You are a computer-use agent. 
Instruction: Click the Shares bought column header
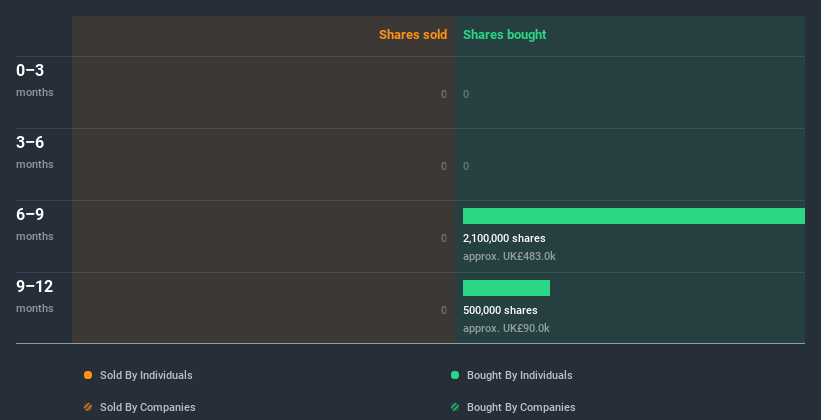click(x=505, y=35)
